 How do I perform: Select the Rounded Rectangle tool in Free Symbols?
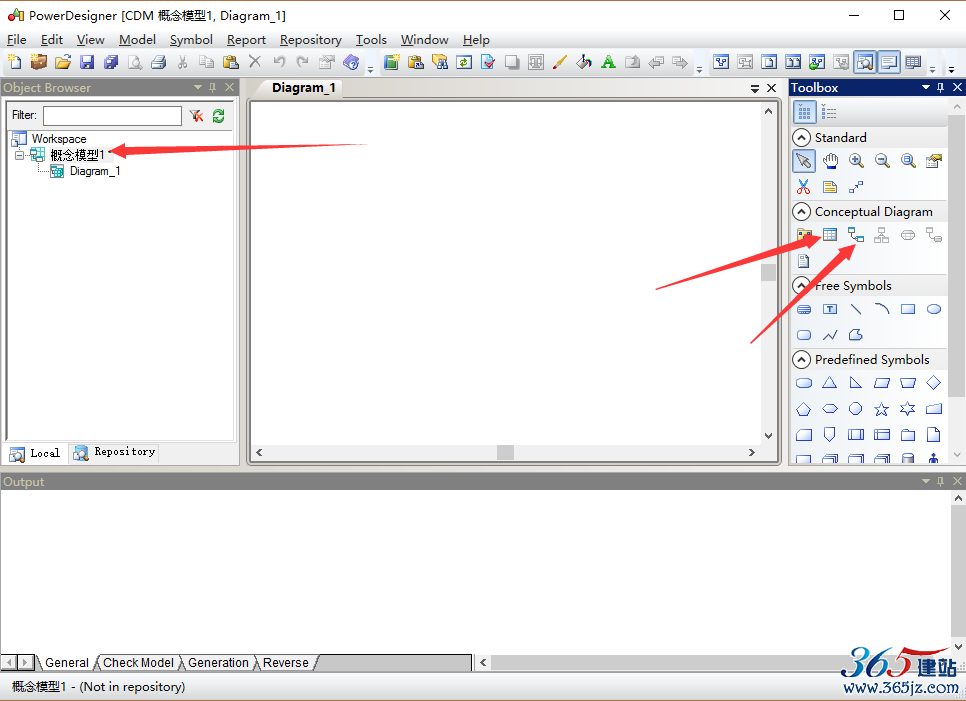coord(804,335)
